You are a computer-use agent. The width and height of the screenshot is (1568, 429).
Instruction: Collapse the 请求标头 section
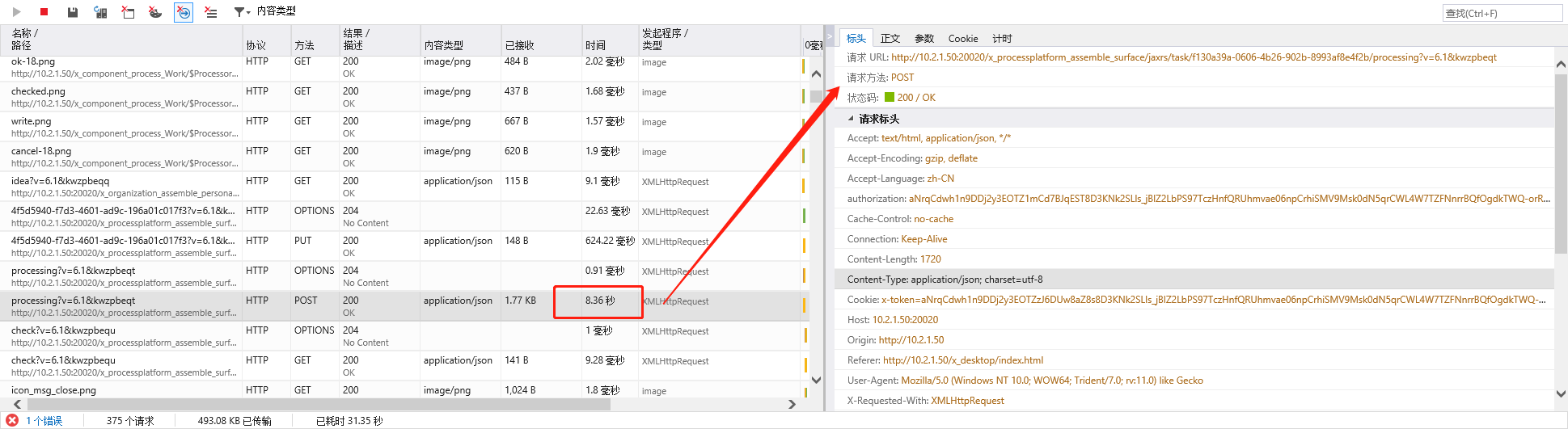(x=852, y=119)
